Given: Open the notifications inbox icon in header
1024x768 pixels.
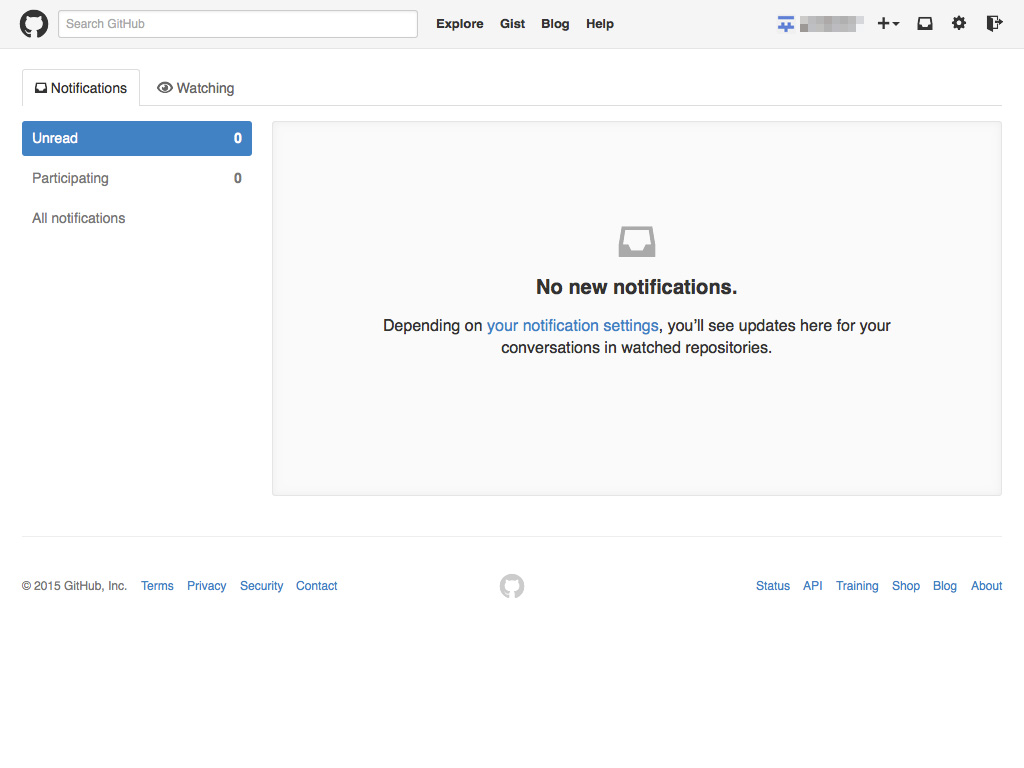Looking at the screenshot, I should click(925, 24).
